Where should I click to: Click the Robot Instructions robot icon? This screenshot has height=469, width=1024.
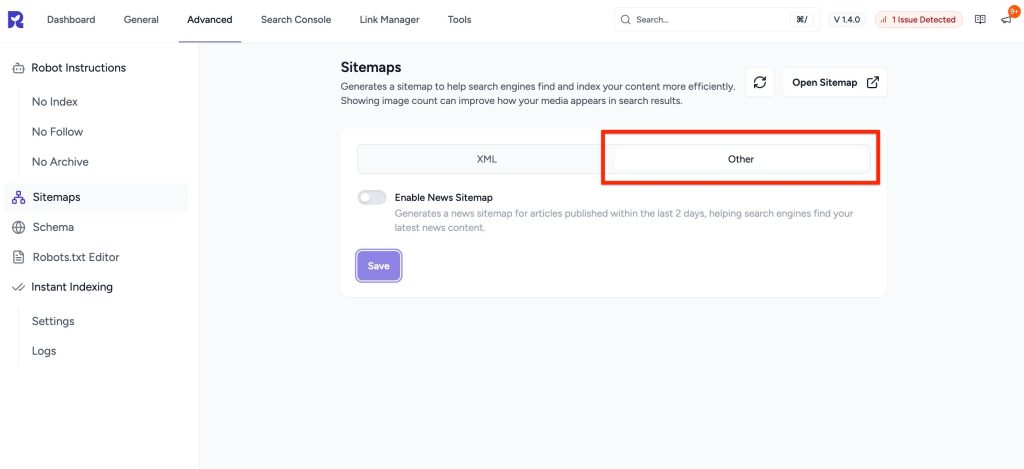(18, 68)
